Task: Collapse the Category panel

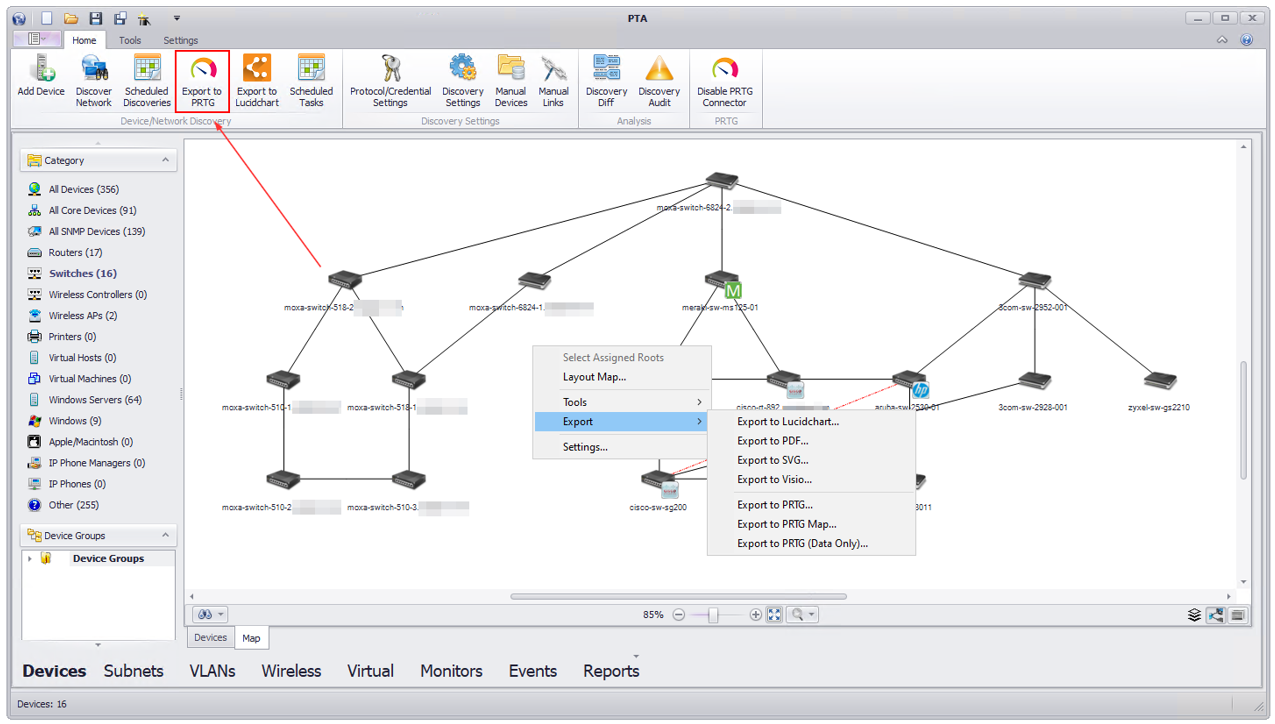Action: point(165,160)
